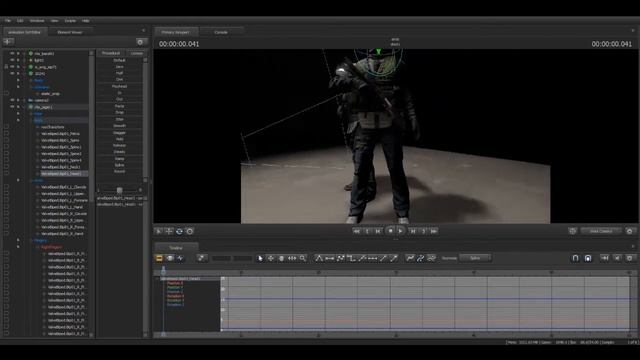This screenshot has width=640, height=360.
Task: Open Primary Viewport panel options arrow
Action: click(x=633, y=31)
